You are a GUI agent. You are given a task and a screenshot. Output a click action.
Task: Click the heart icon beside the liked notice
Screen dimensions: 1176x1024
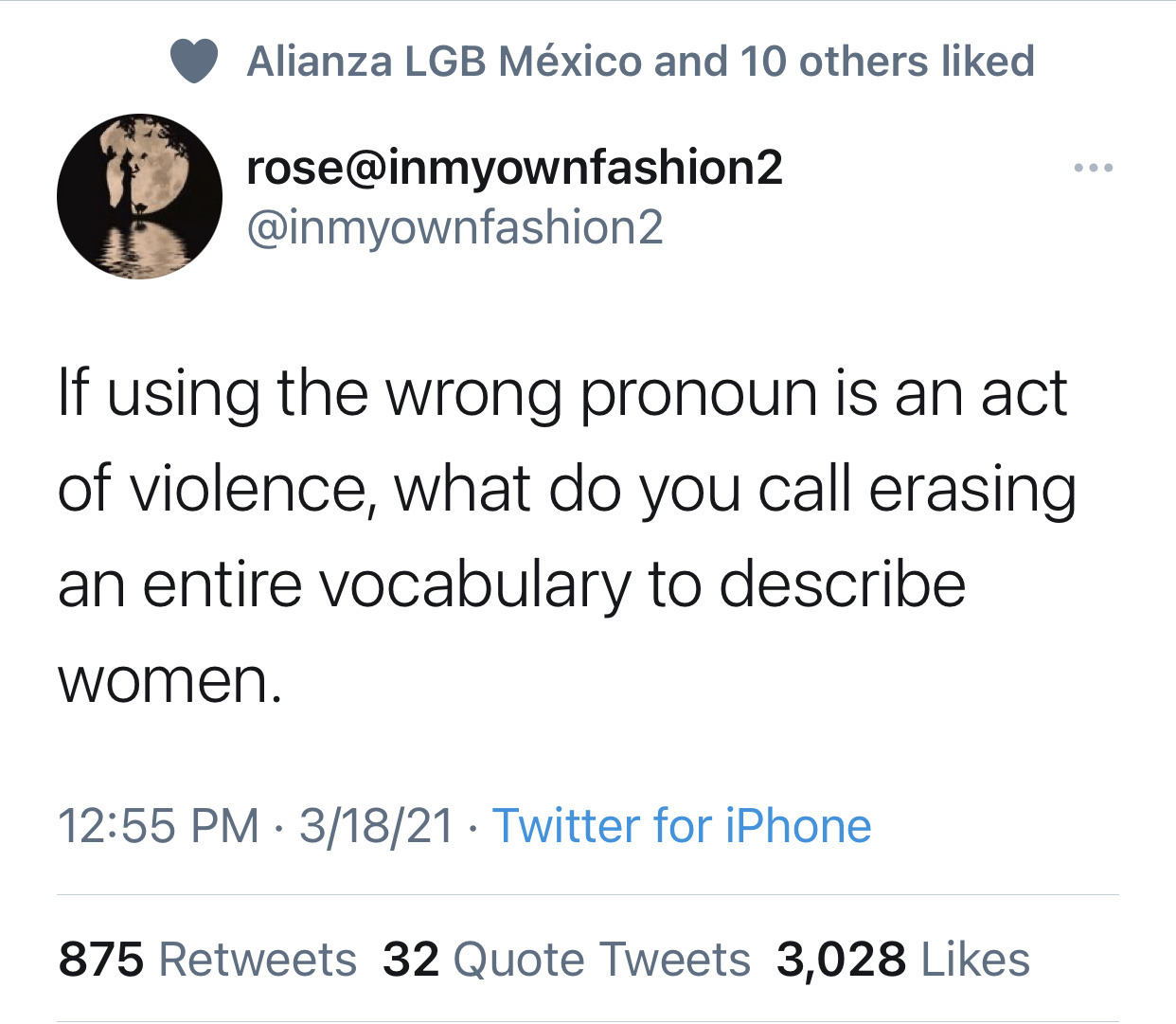click(194, 63)
